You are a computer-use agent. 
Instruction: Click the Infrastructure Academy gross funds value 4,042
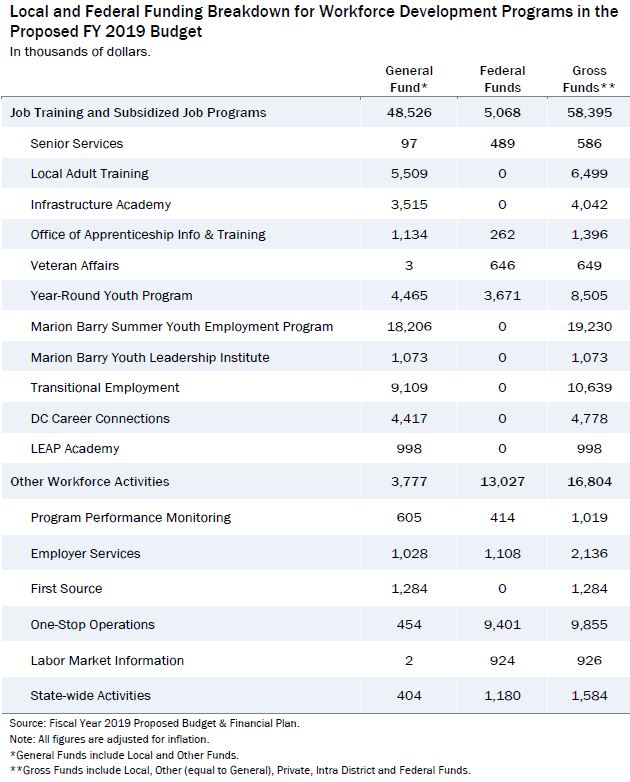[x=589, y=204]
